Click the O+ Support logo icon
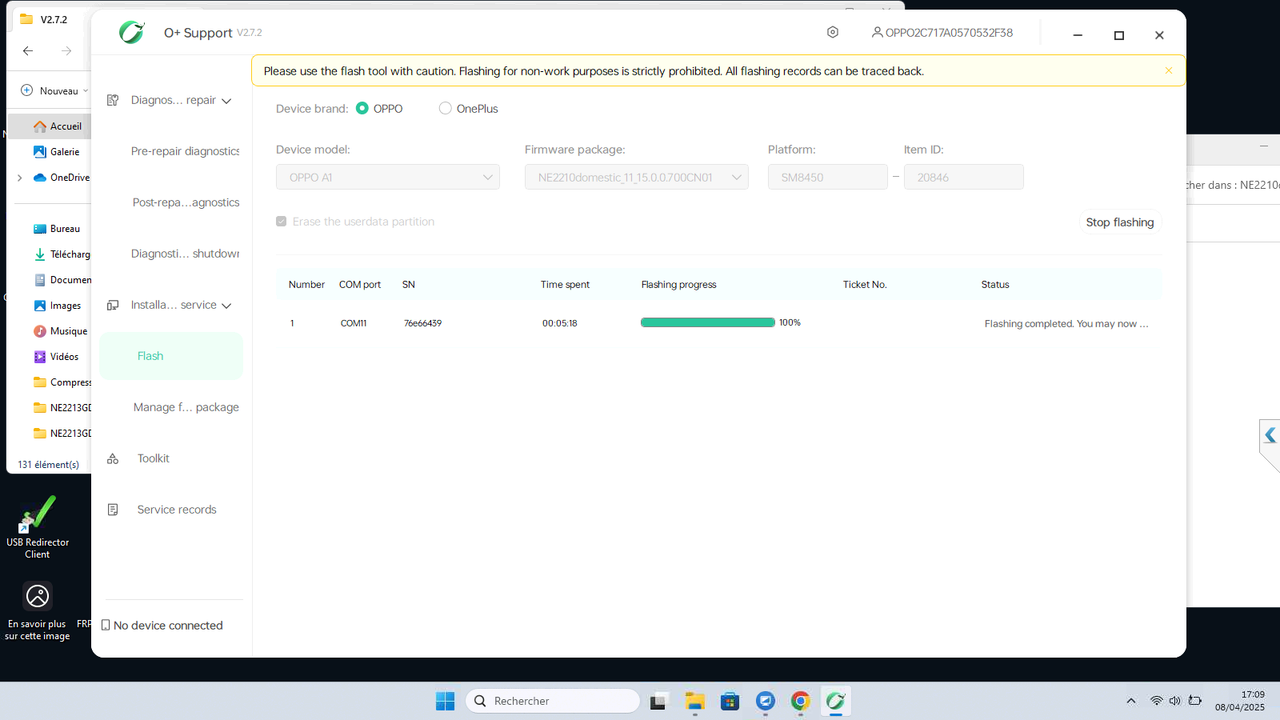 coord(132,32)
